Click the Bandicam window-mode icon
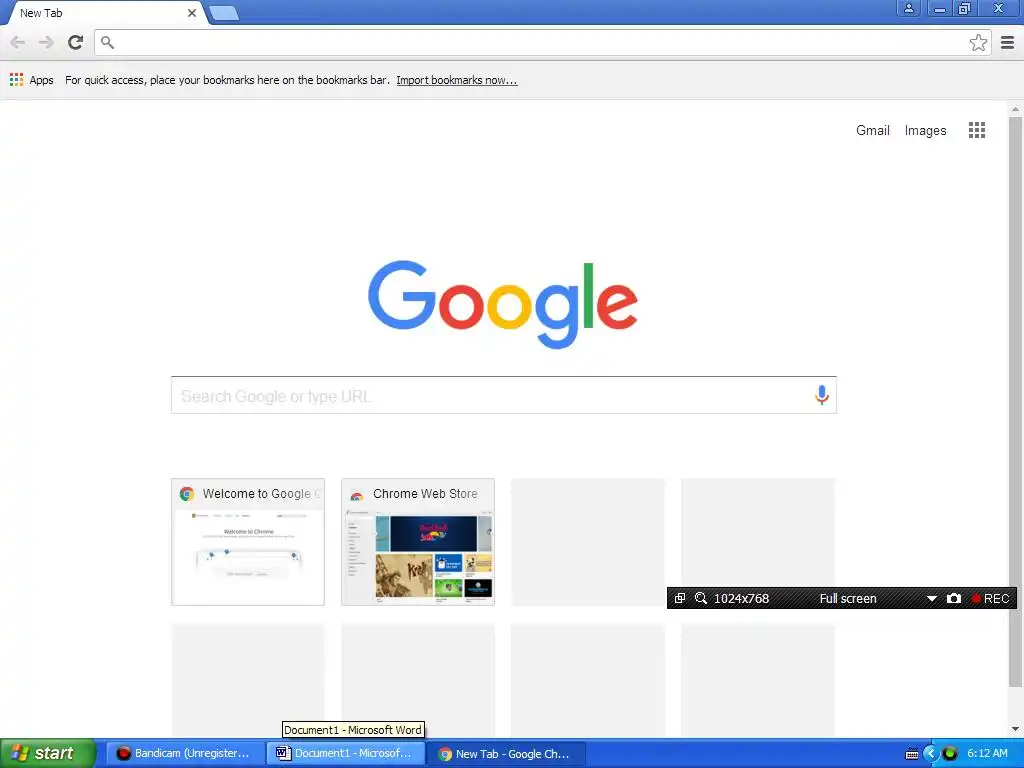The height and width of the screenshot is (768, 1024). point(680,598)
